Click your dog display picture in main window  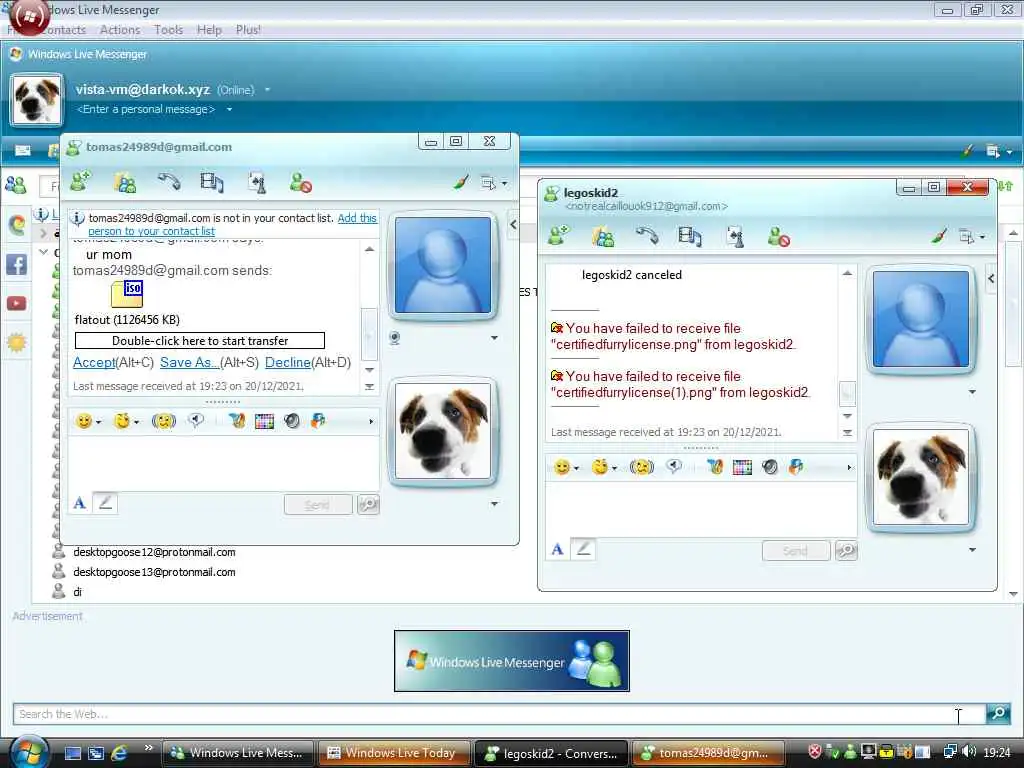pos(37,100)
